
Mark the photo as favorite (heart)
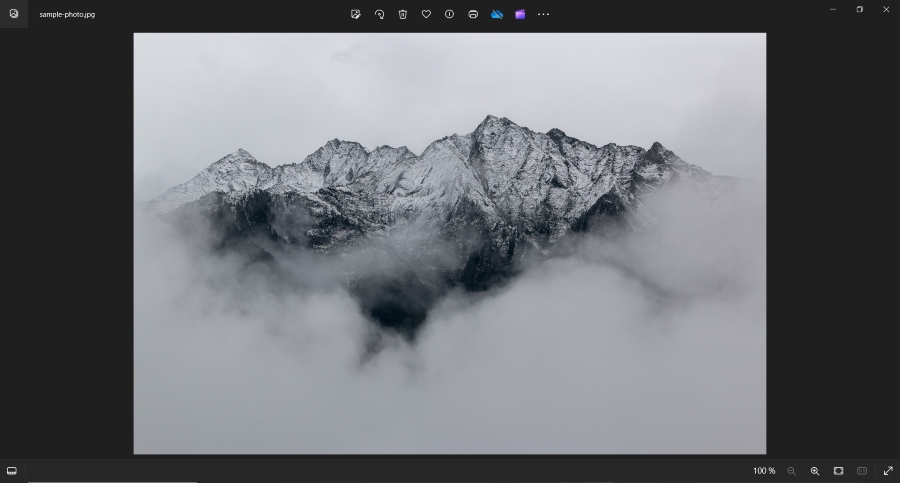(426, 14)
